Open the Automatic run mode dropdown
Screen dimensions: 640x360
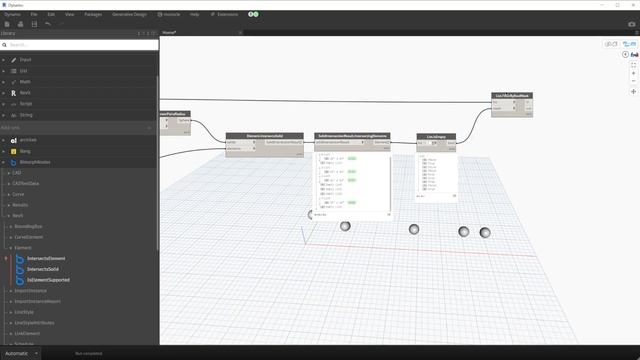coord(21,353)
